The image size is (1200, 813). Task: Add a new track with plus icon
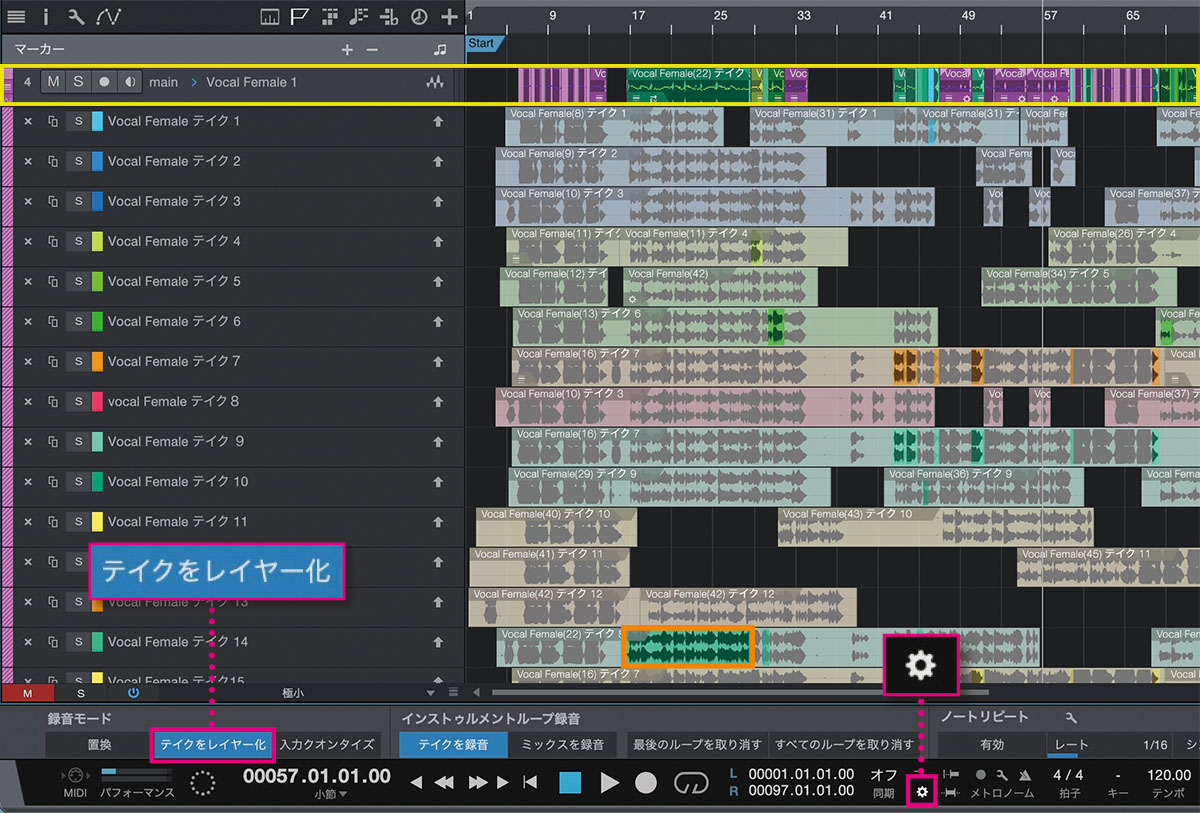[x=449, y=16]
